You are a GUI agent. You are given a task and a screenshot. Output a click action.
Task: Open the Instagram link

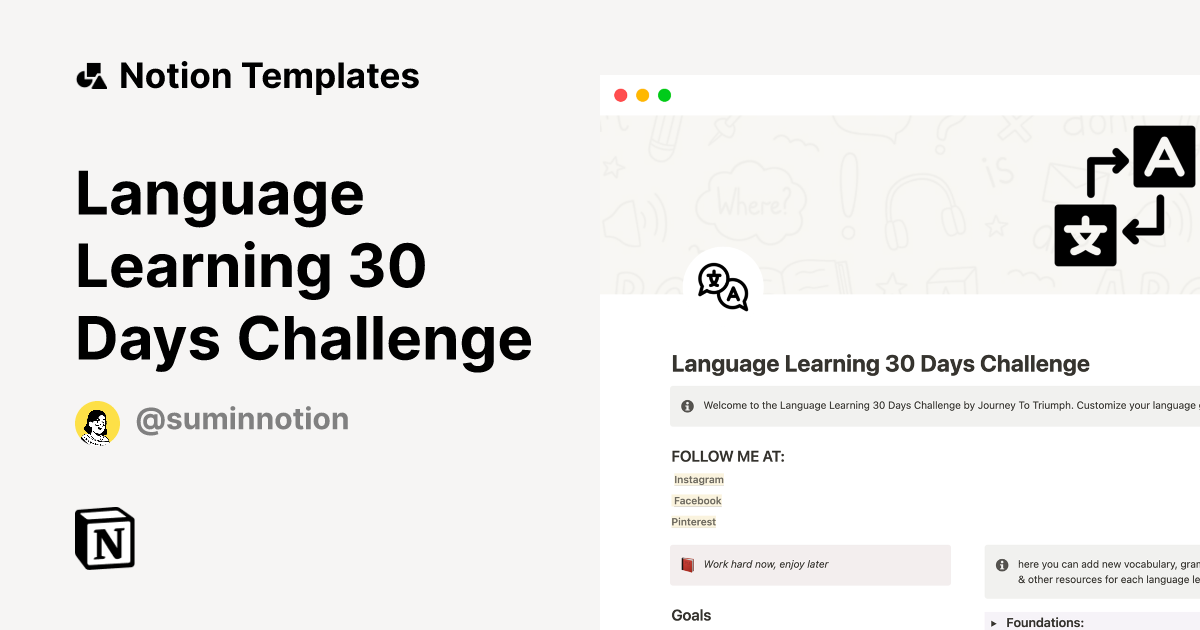(698, 479)
